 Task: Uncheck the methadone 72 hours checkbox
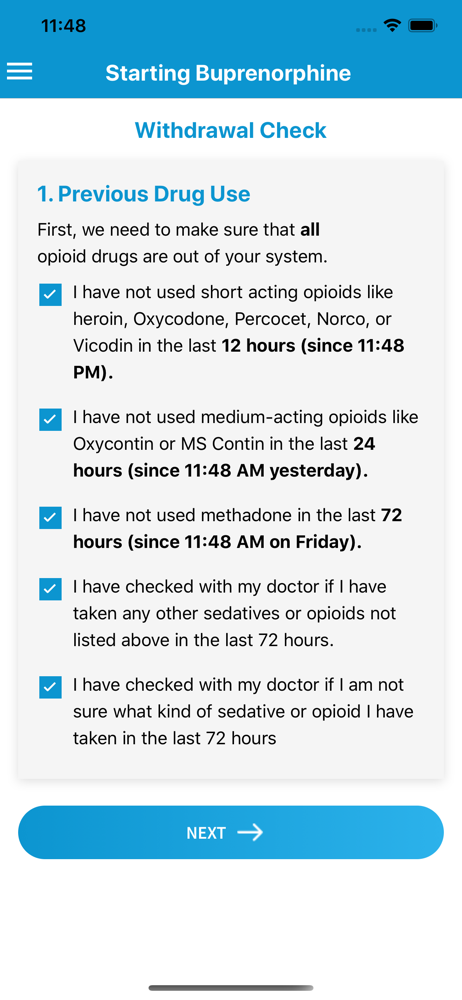(50, 517)
